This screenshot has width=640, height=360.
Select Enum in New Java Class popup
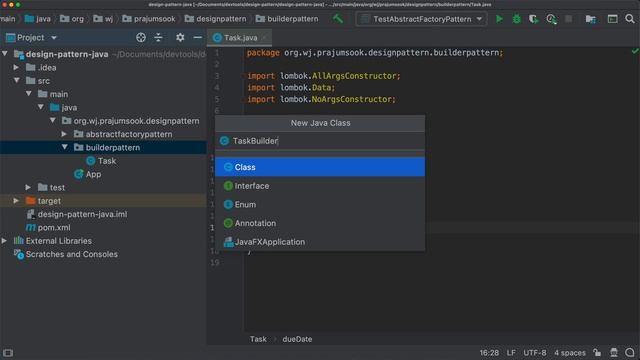(320, 204)
